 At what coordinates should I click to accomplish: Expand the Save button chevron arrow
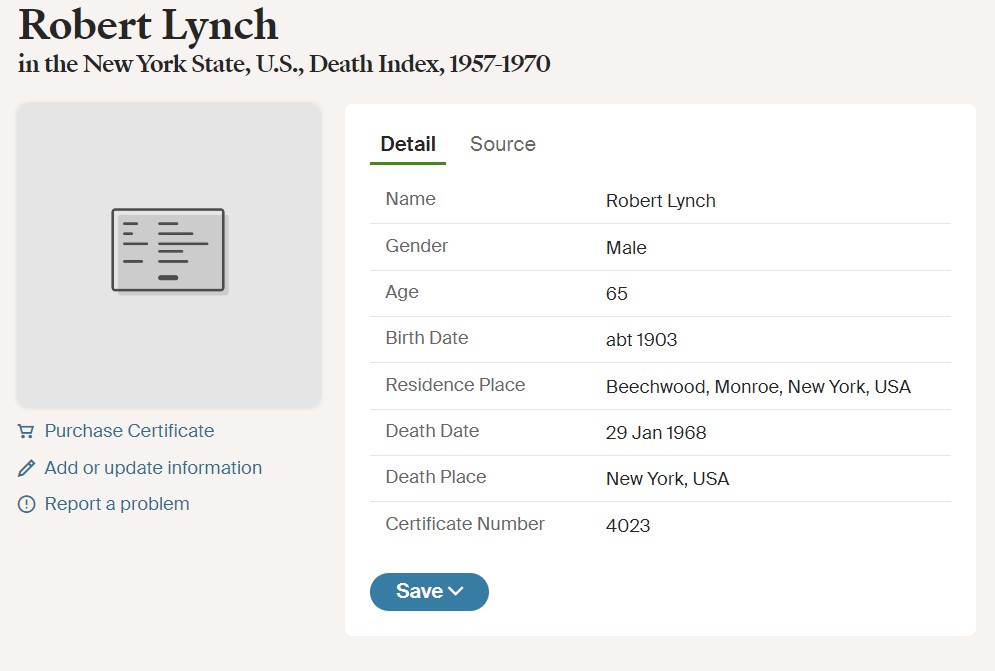coord(456,592)
